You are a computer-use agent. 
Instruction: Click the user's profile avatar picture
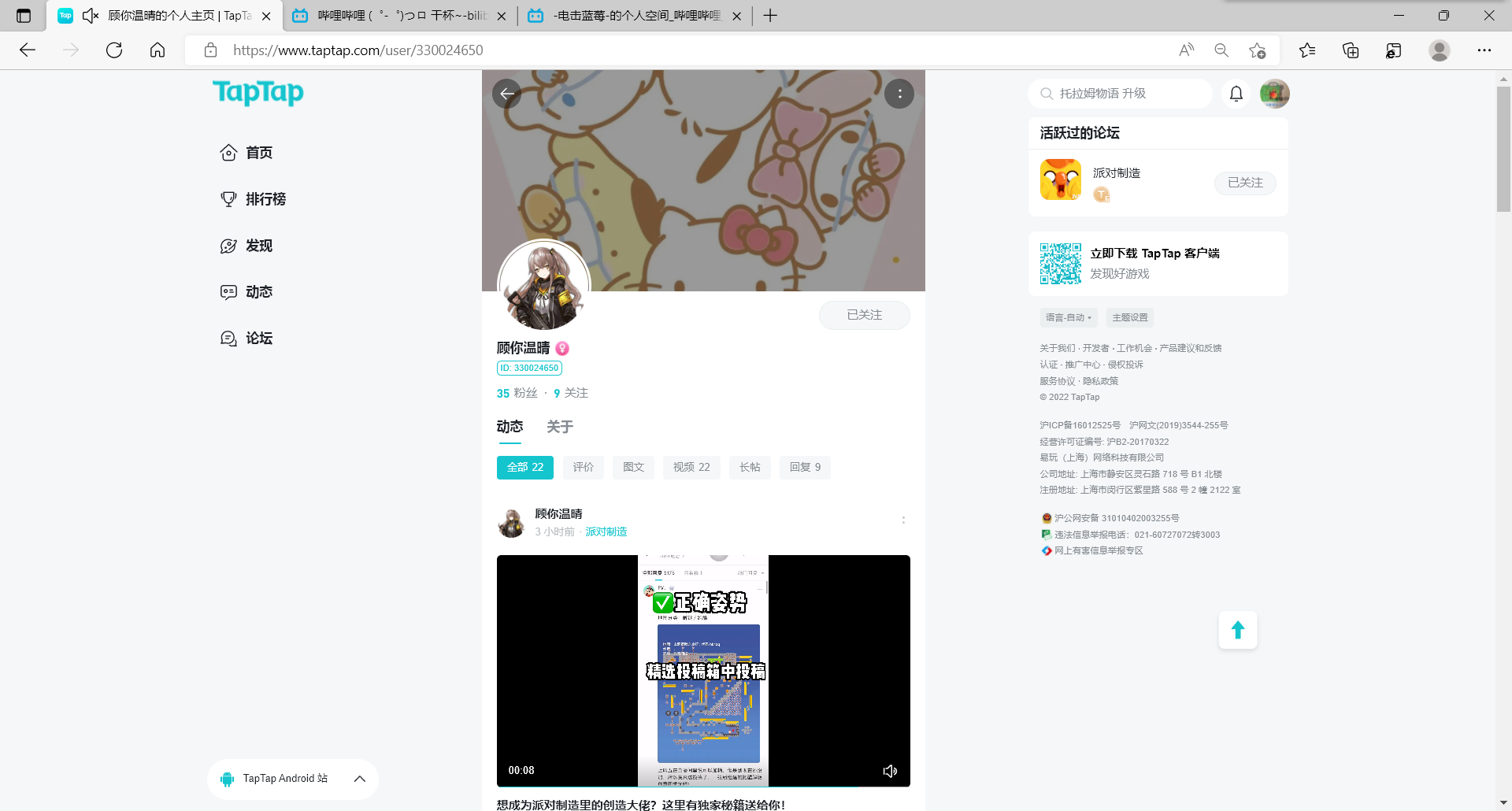tap(544, 285)
